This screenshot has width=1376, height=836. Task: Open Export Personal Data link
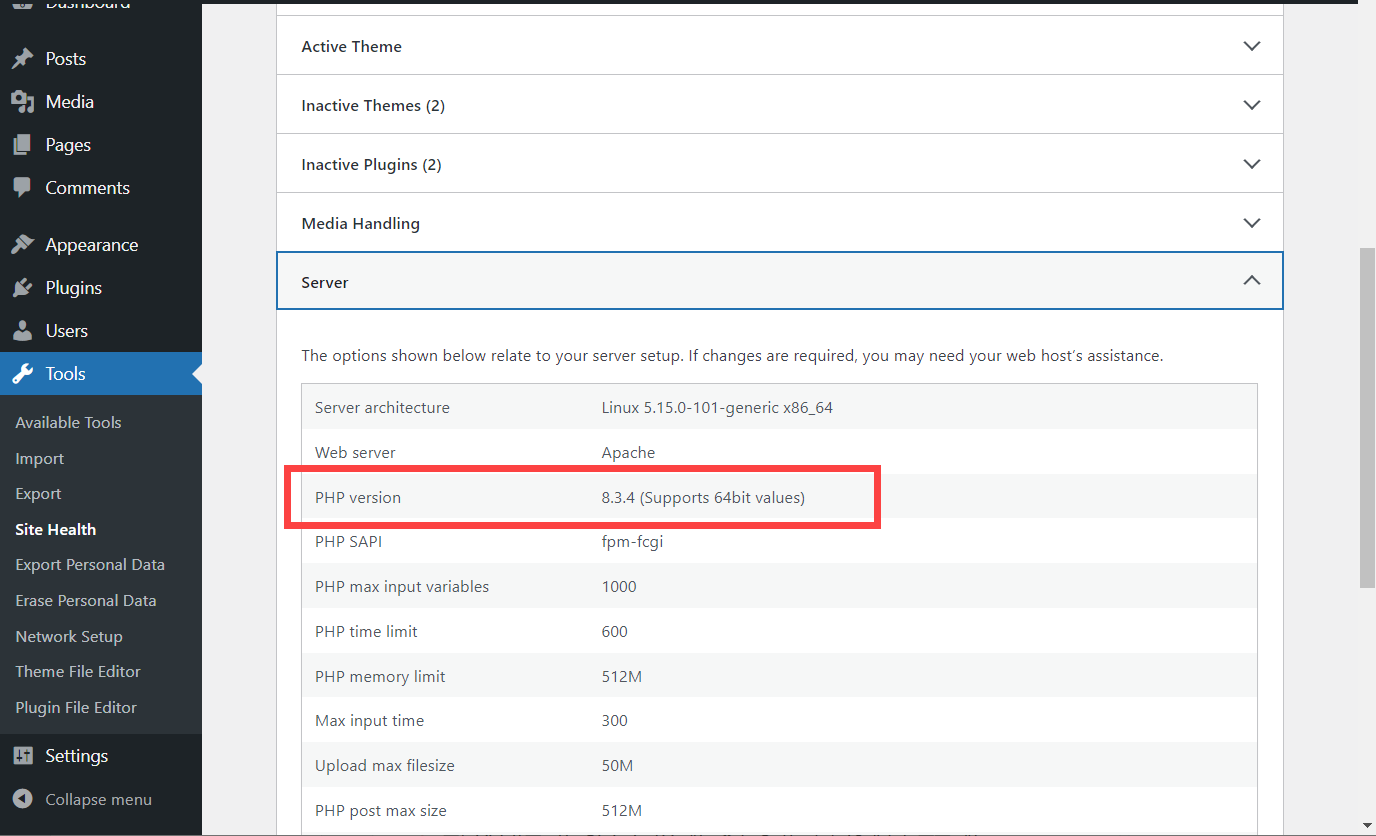coord(90,565)
